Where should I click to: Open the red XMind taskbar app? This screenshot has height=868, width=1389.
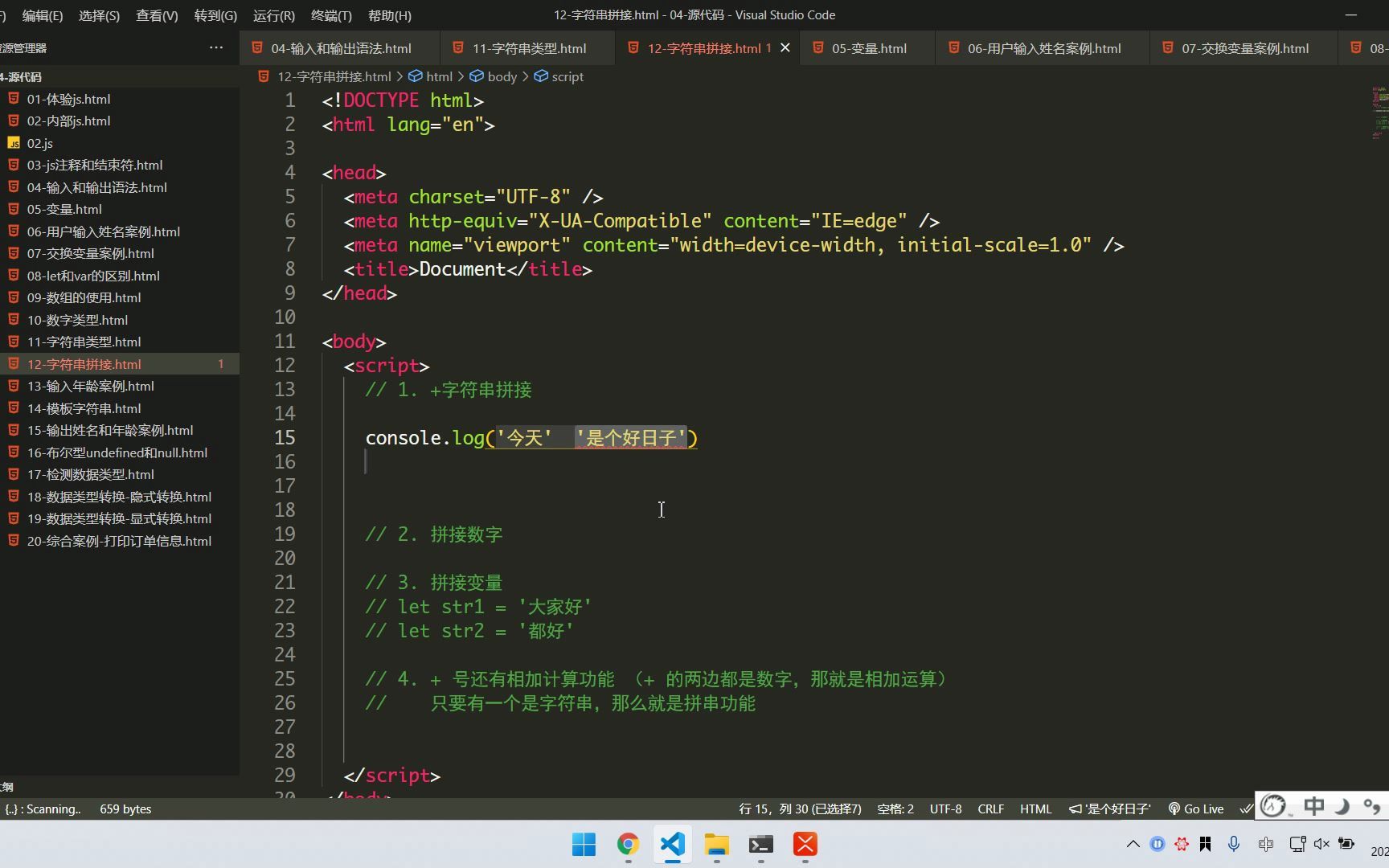click(x=805, y=845)
